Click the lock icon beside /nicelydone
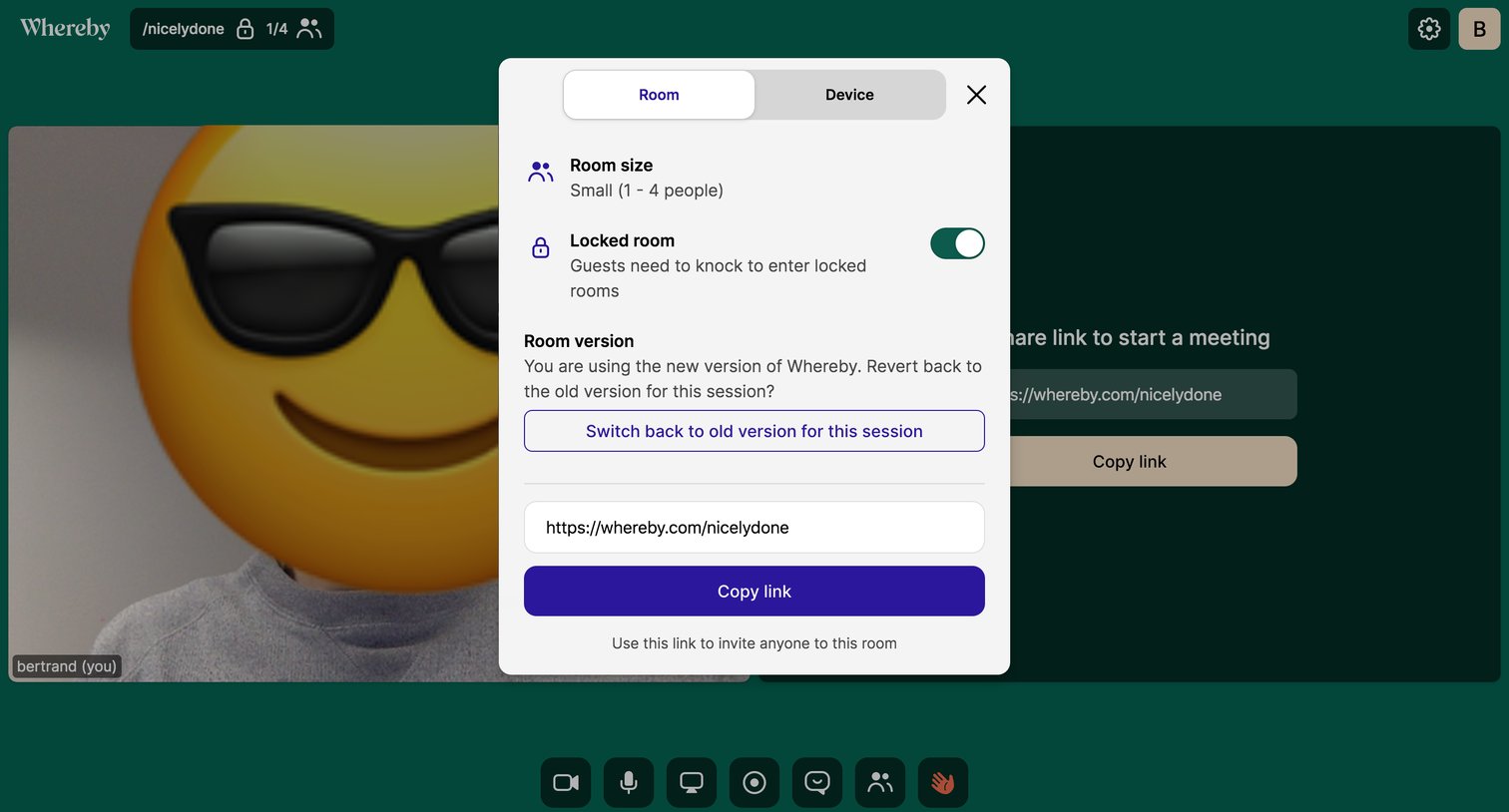1509x812 pixels. [245, 29]
